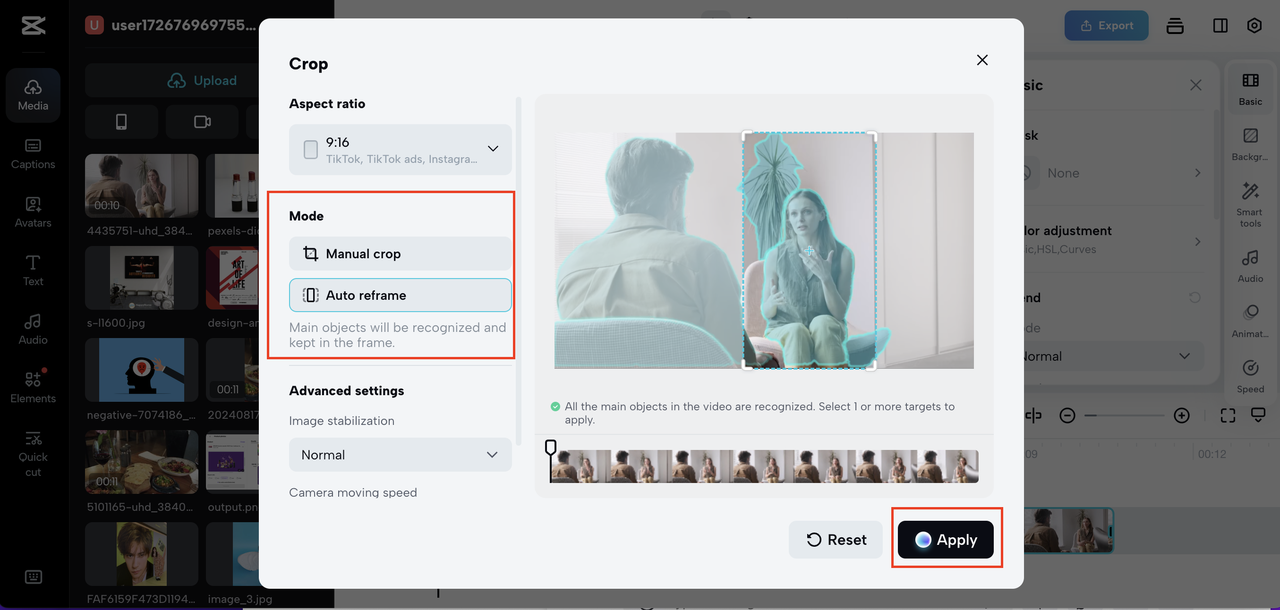The image size is (1280, 610).
Task: Click the Upload button
Action: click(x=203, y=80)
